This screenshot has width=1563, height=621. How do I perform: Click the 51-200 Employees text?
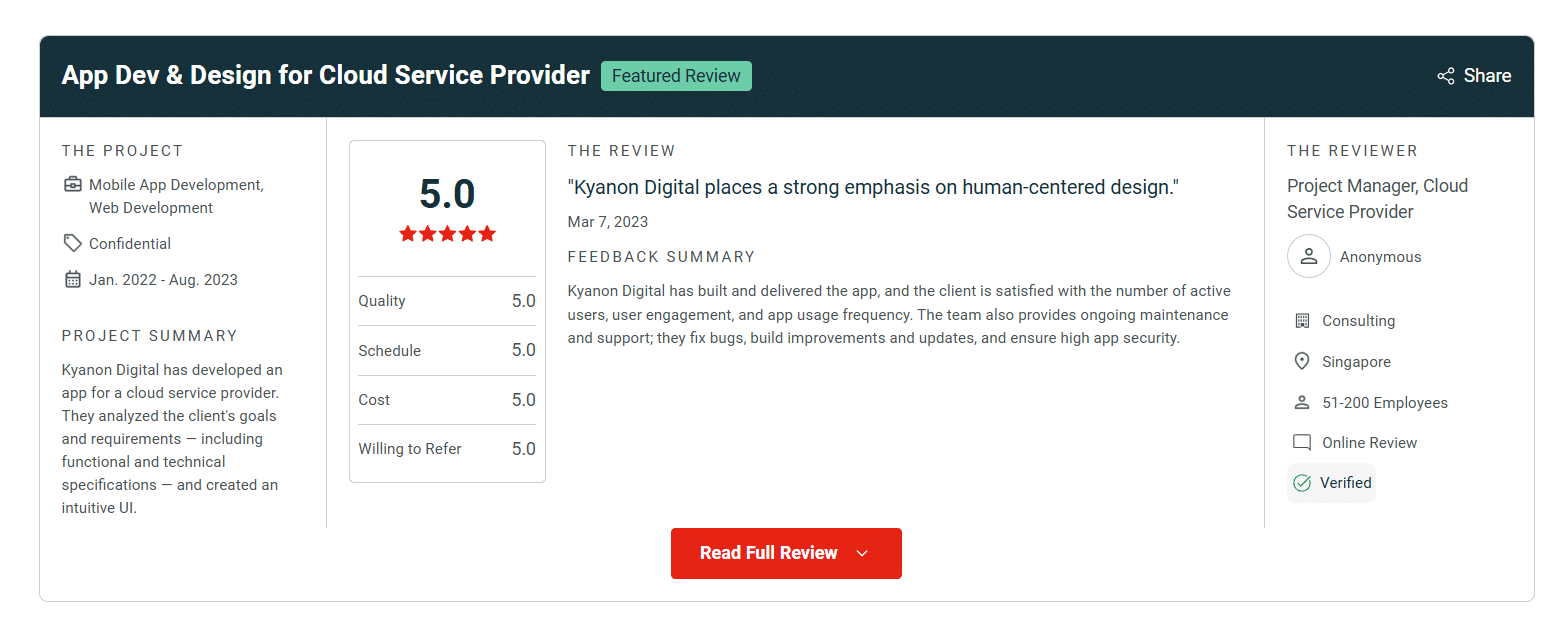1385,403
